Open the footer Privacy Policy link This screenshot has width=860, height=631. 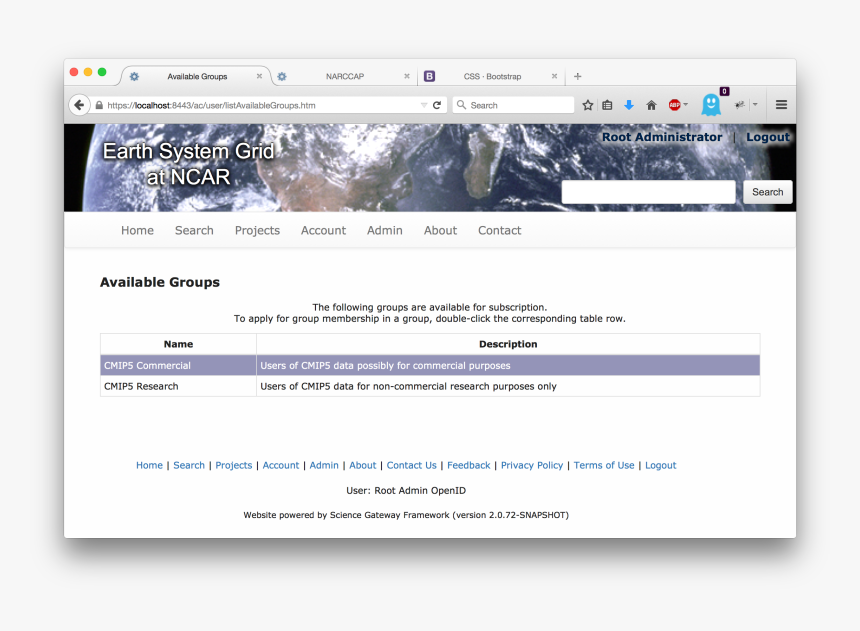[531, 465]
